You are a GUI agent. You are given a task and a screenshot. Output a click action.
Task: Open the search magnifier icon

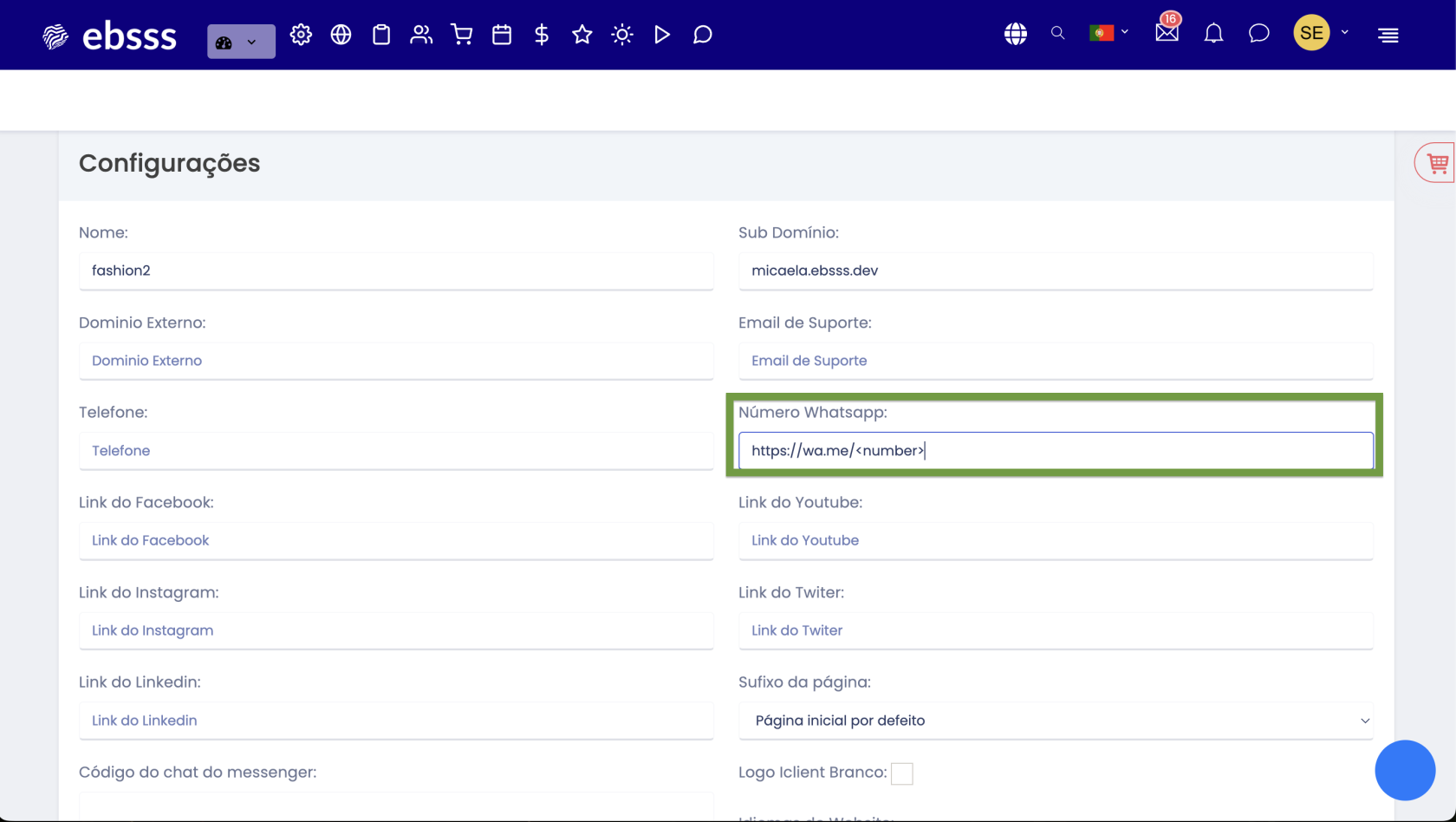click(1057, 33)
